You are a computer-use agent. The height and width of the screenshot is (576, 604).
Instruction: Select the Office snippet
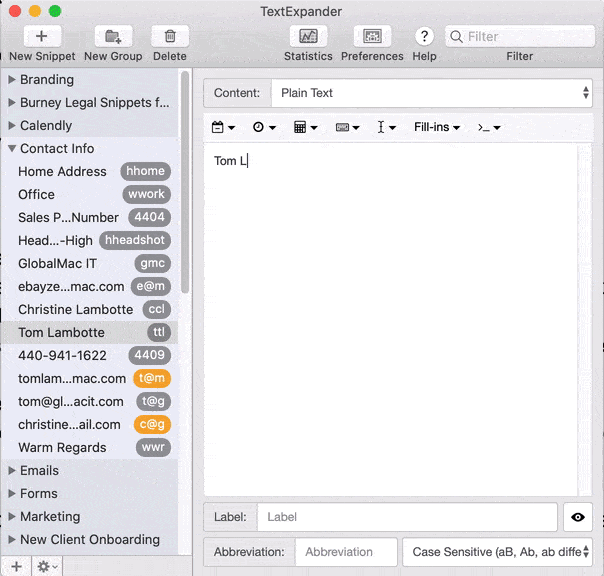tap(89, 195)
